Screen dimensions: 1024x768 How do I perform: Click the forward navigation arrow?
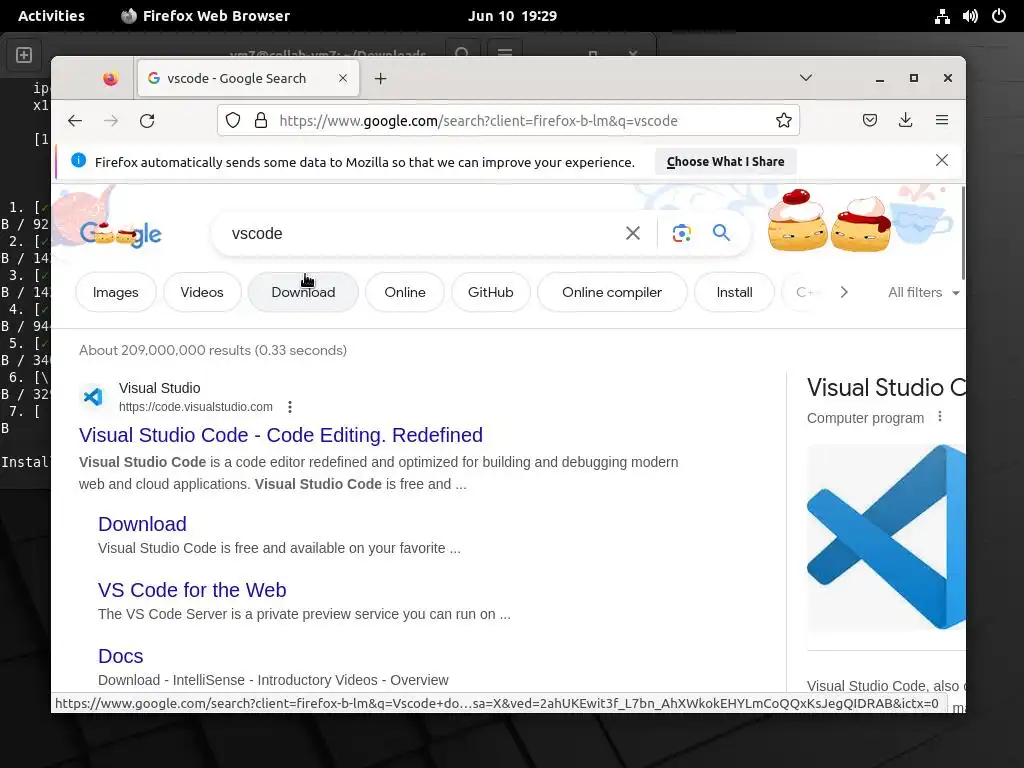point(111,121)
